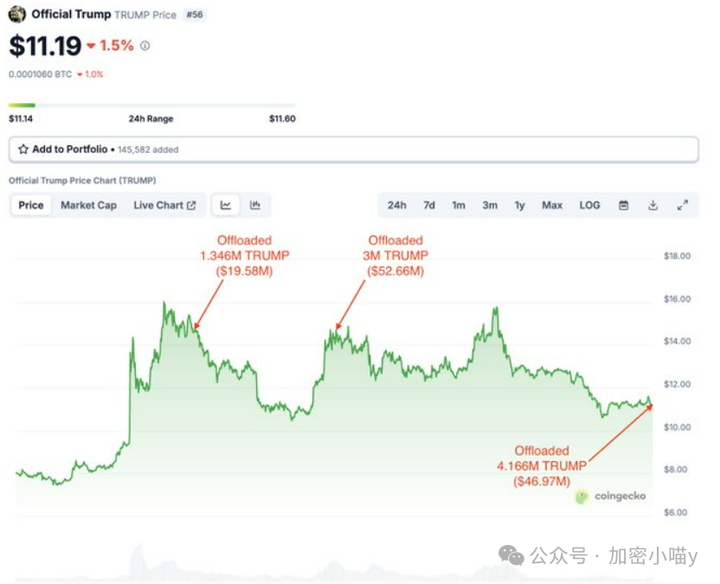Image resolution: width=720 pixels, height=584 pixels.
Task: Toggle LOG scale on chart
Action: pos(590,205)
